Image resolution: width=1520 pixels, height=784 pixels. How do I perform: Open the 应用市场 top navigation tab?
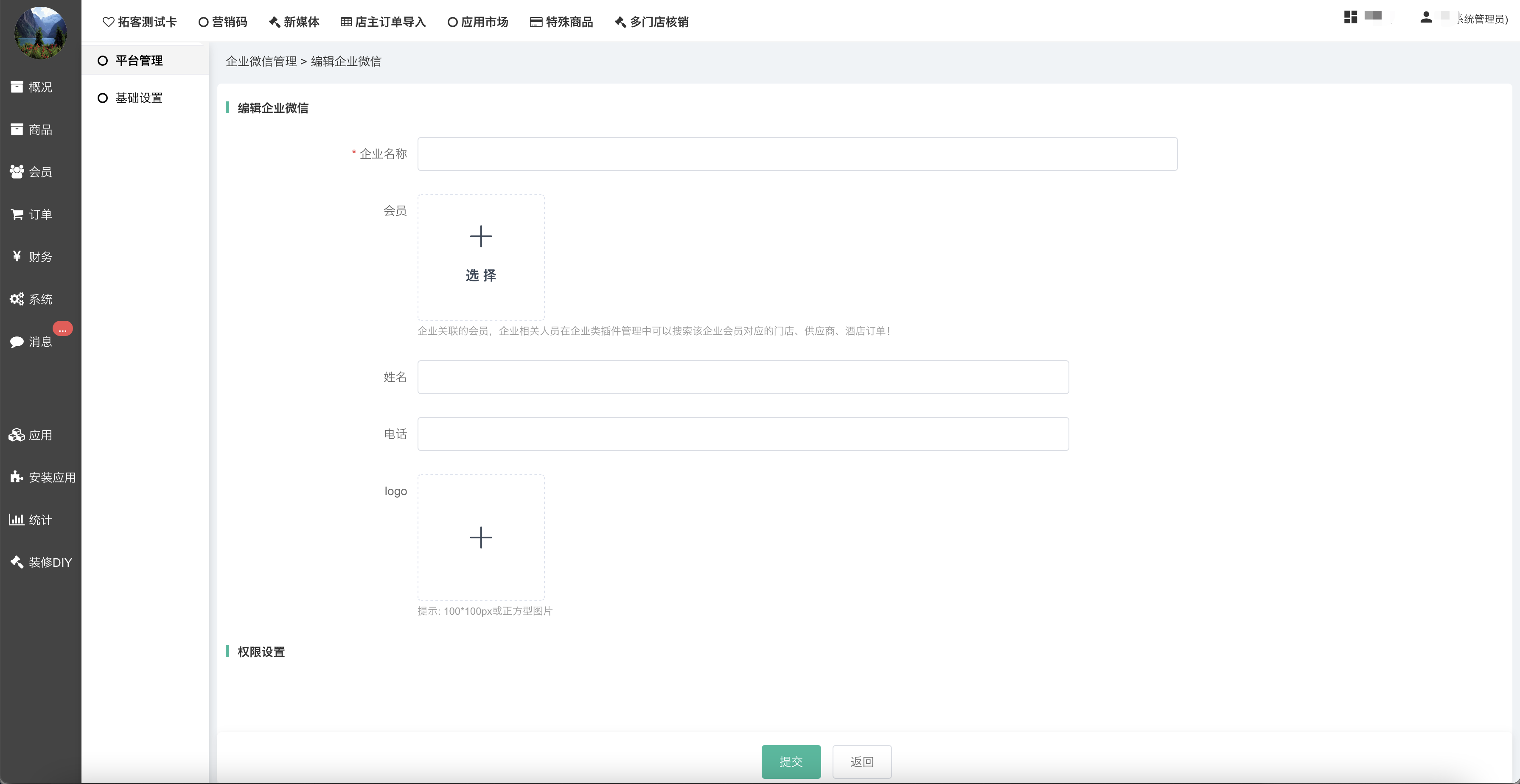[478, 22]
